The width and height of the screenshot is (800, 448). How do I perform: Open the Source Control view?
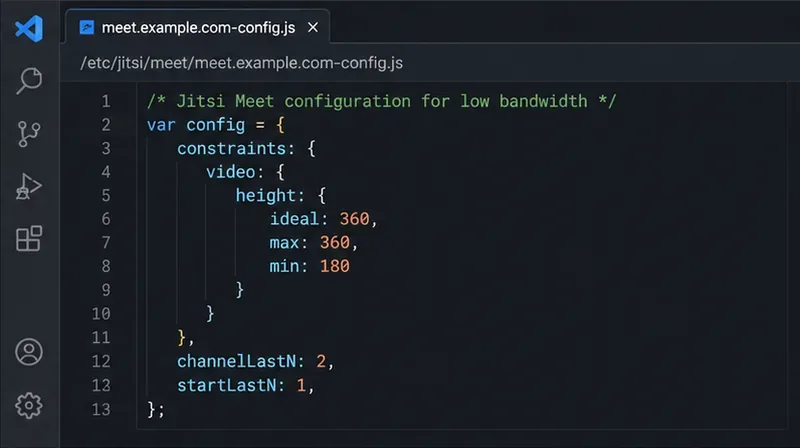tap(29, 134)
